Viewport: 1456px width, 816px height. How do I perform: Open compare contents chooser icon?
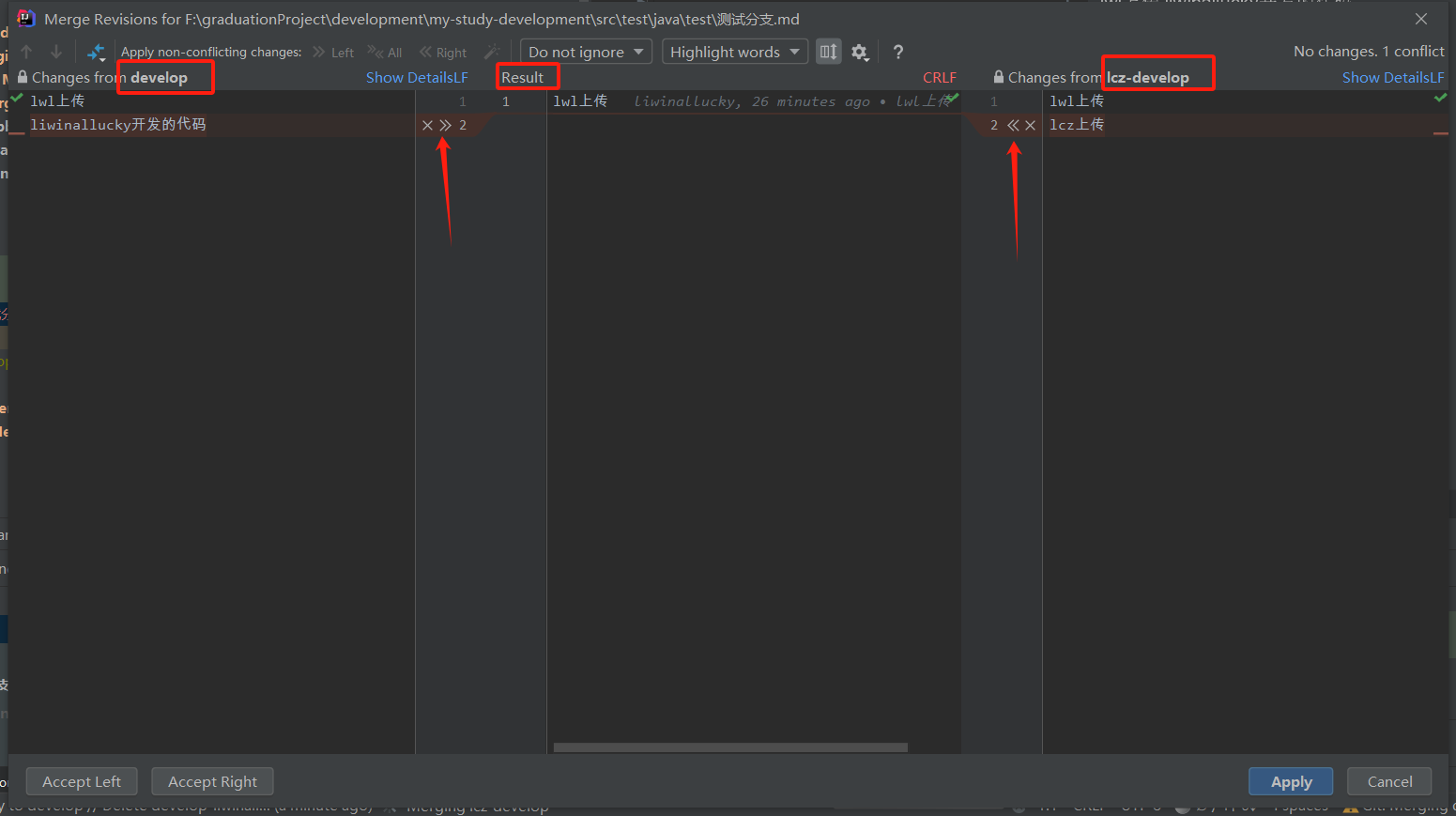pyautogui.click(x=97, y=52)
